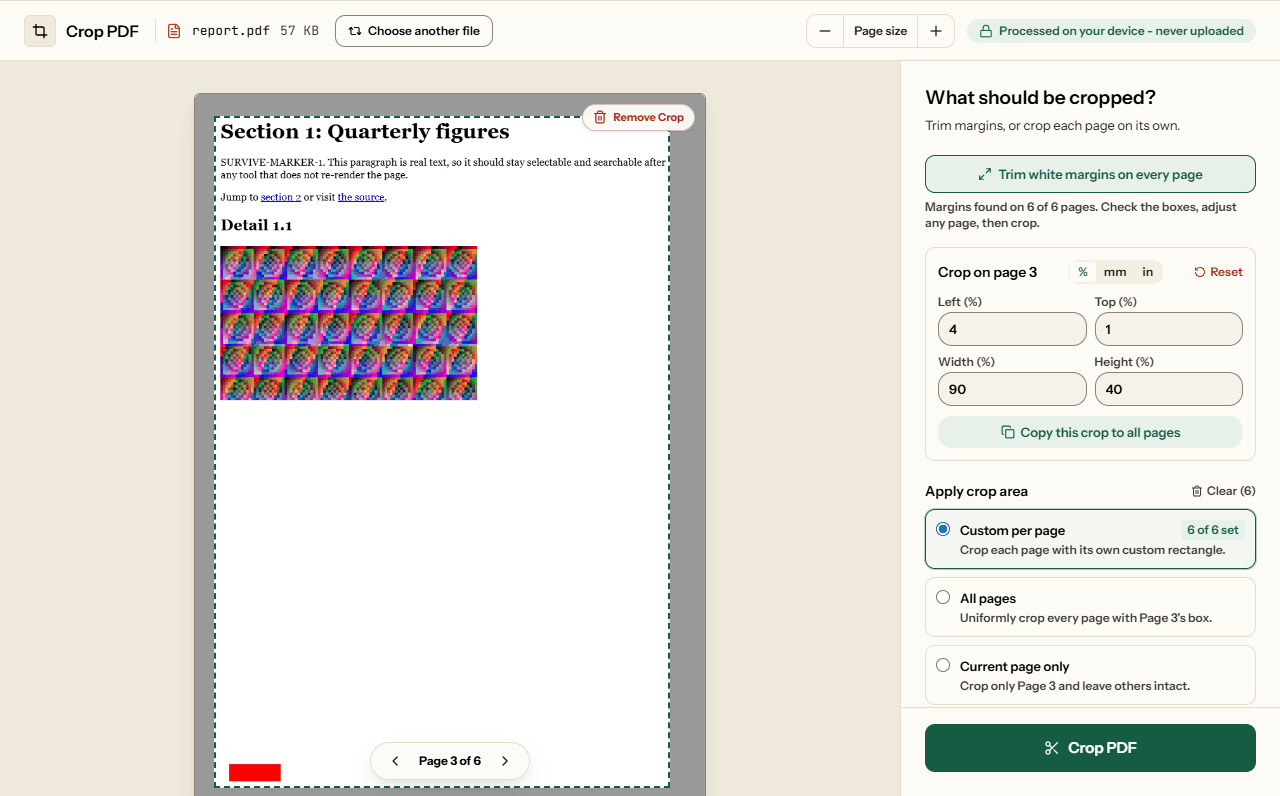
Task: Click the Crop PDF logo icon
Action: (40, 31)
